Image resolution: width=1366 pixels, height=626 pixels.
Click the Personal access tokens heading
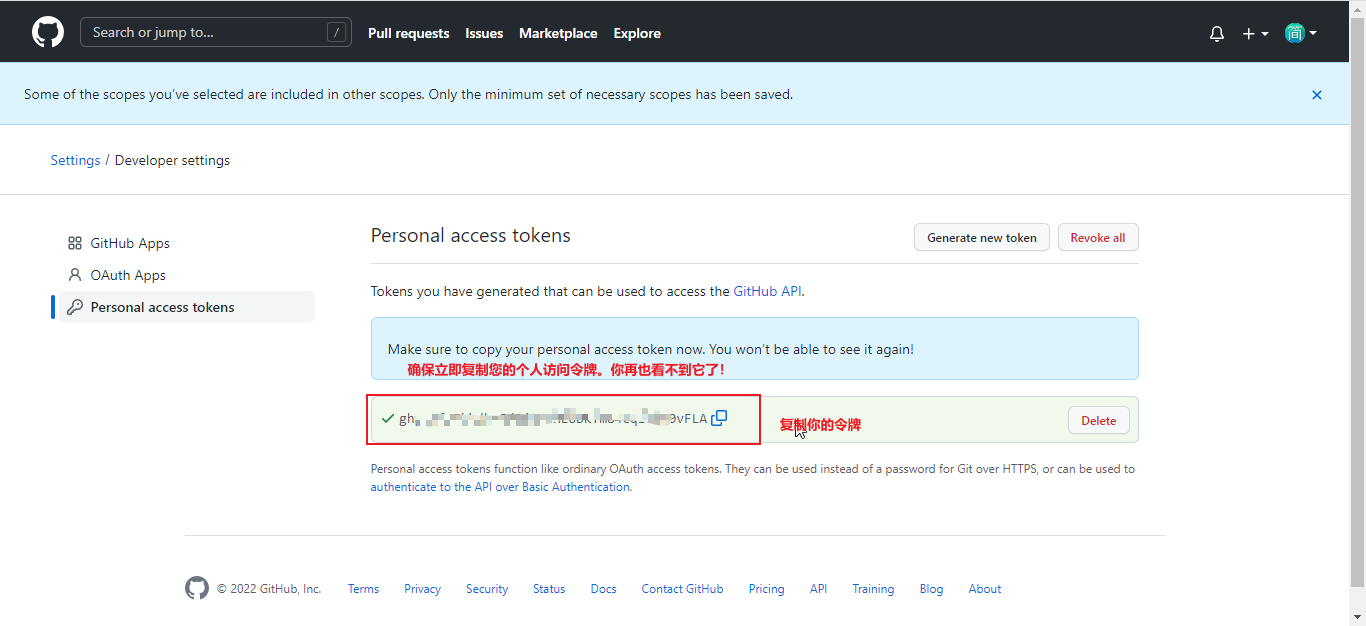tap(471, 236)
